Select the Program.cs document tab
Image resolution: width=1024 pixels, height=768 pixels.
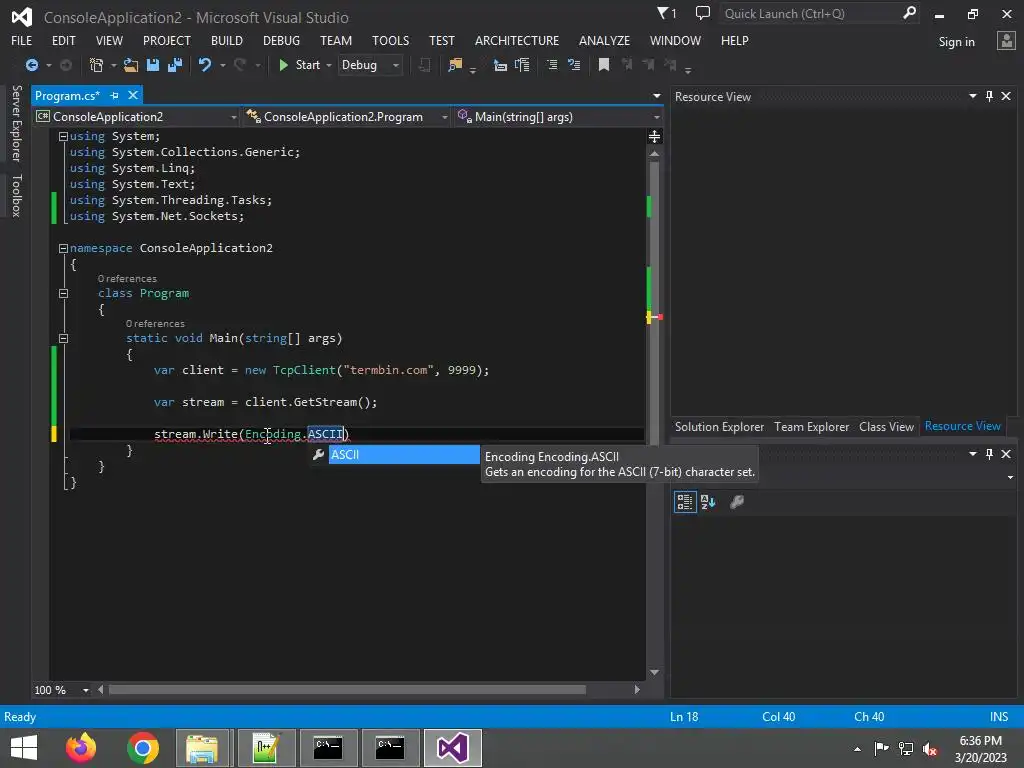[67, 96]
